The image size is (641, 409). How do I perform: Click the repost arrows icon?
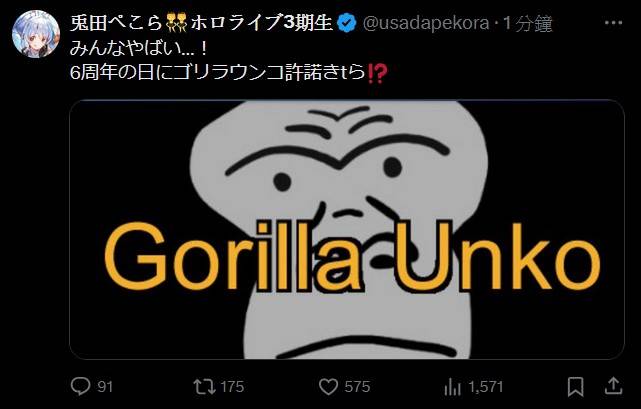coord(204,387)
